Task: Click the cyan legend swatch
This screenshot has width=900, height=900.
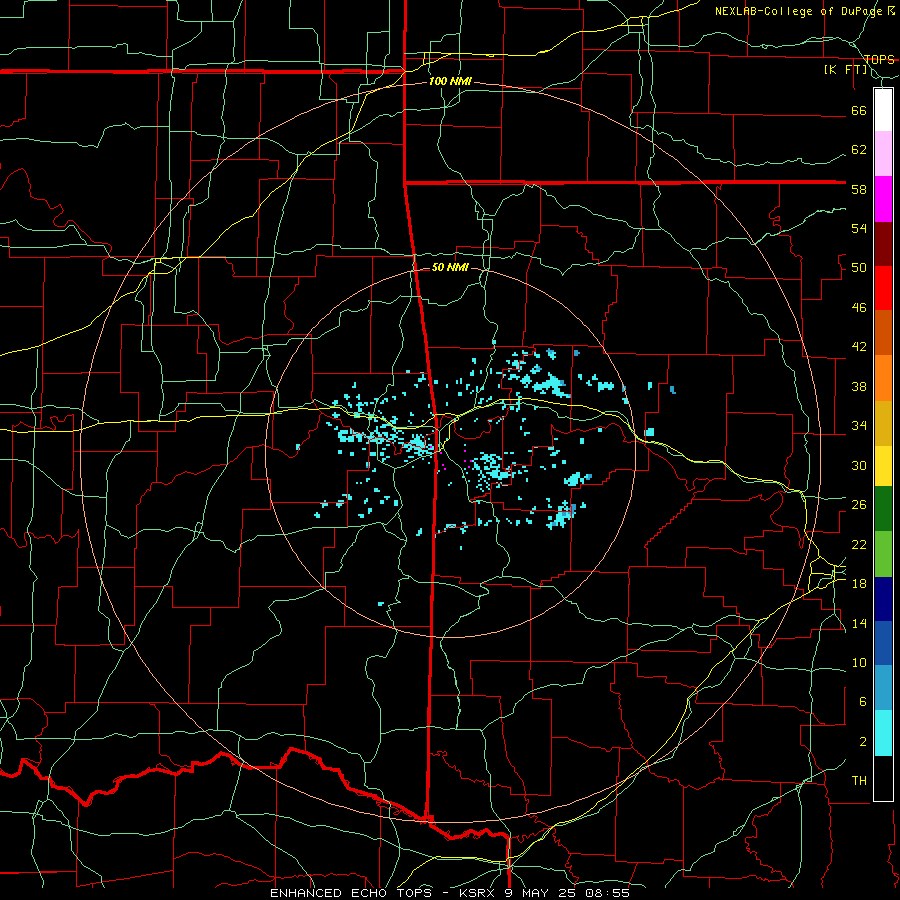Action: point(883,733)
